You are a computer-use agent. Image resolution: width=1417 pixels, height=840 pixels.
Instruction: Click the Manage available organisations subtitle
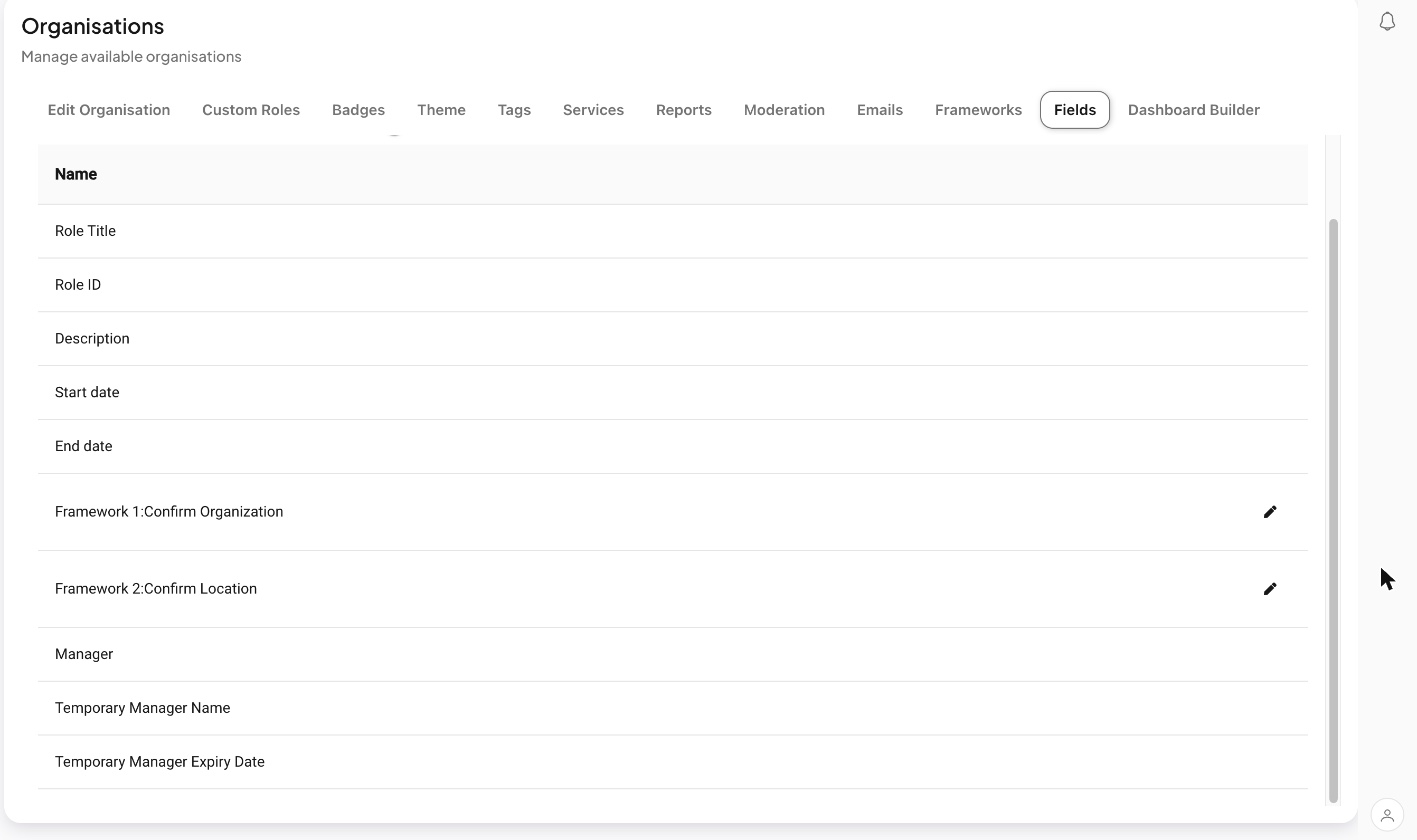point(131,57)
